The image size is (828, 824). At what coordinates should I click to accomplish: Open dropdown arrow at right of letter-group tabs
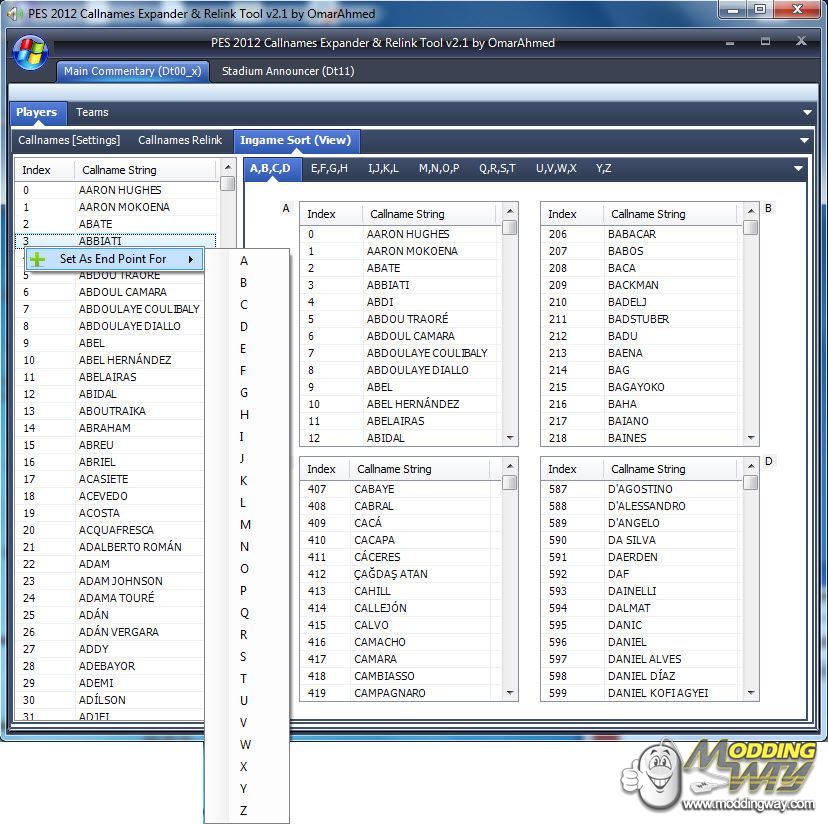click(798, 169)
